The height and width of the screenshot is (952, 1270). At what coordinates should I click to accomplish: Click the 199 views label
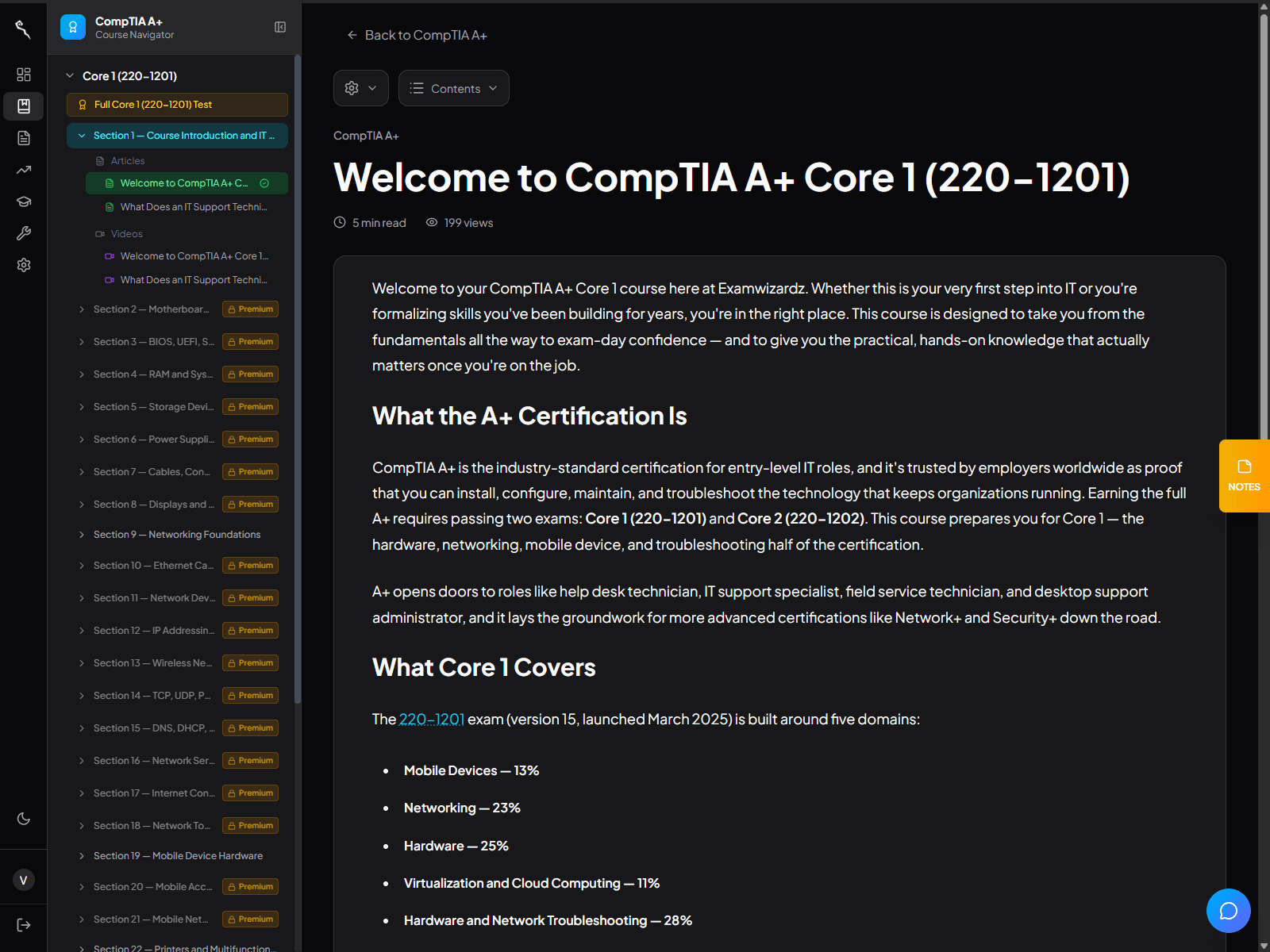coord(460,223)
